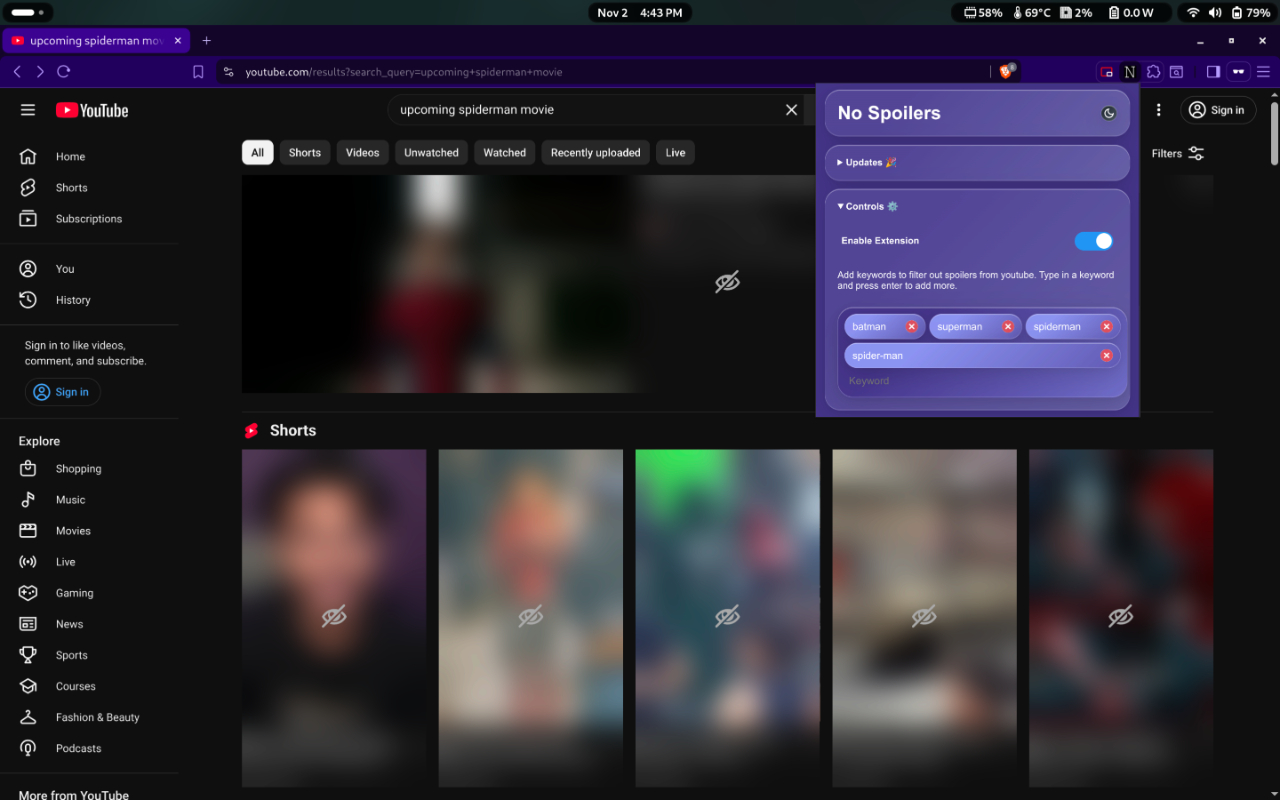Remove the batman keyword
This screenshot has width=1280, height=800.
point(911,327)
